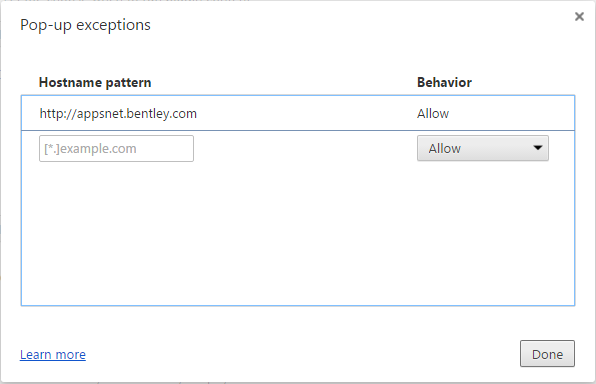Click the Done button
The image size is (596, 384).
[x=547, y=354]
